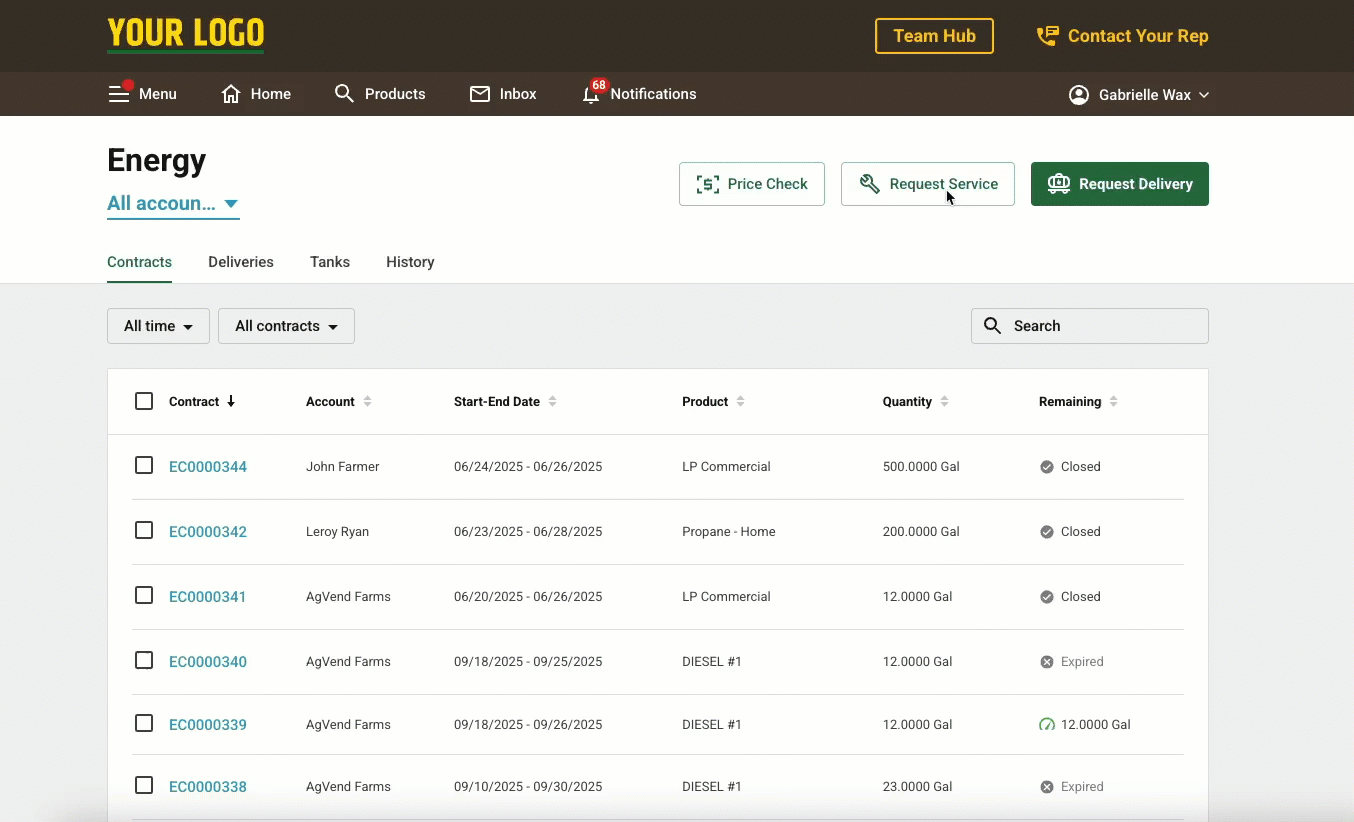Check the box for contract EC0000341
Viewport: 1354px width, 822px height.
[x=144, y=595]
